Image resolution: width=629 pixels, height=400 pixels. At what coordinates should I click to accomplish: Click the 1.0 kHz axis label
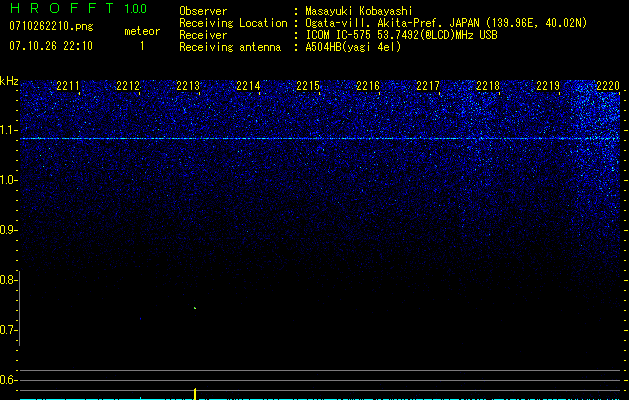pyautogui.click(x=9, y=180)
